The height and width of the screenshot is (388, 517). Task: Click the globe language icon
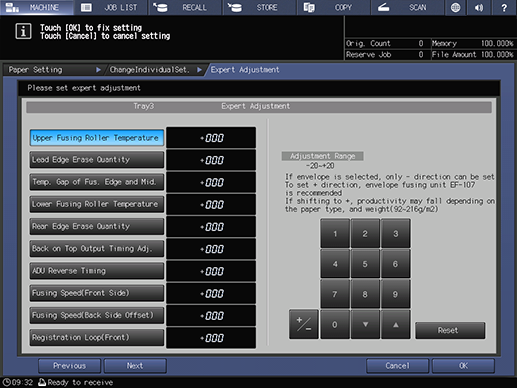coord(456,7)
